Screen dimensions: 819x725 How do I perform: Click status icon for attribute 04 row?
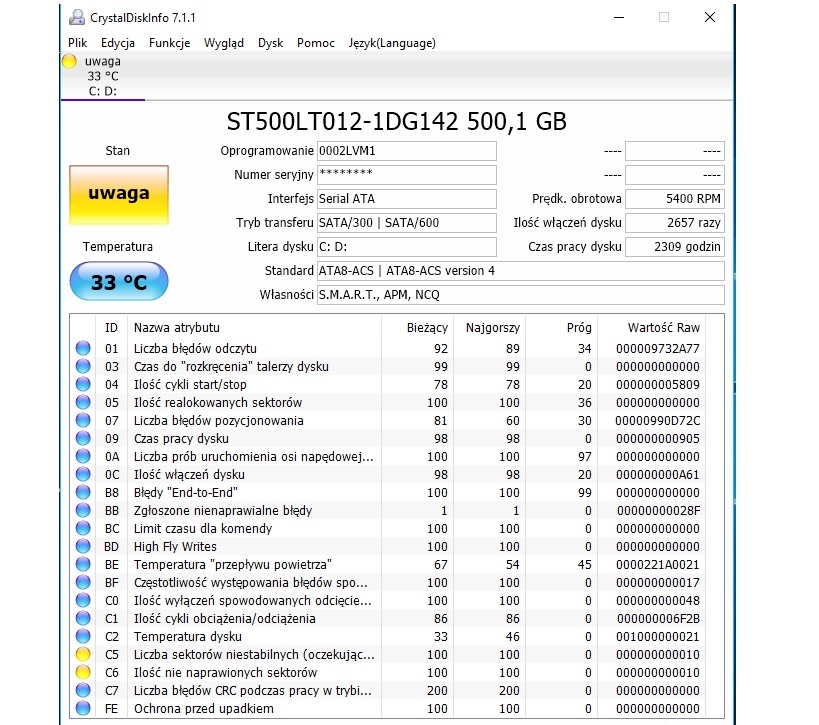83,384
